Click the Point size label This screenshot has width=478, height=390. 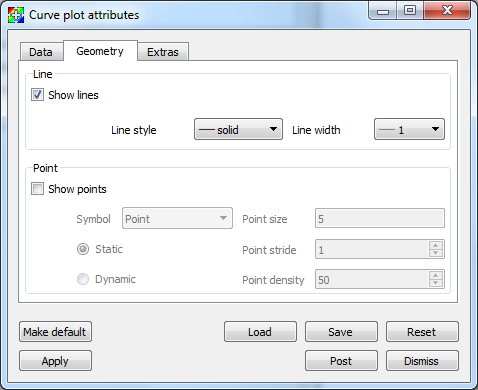[265, 219]
